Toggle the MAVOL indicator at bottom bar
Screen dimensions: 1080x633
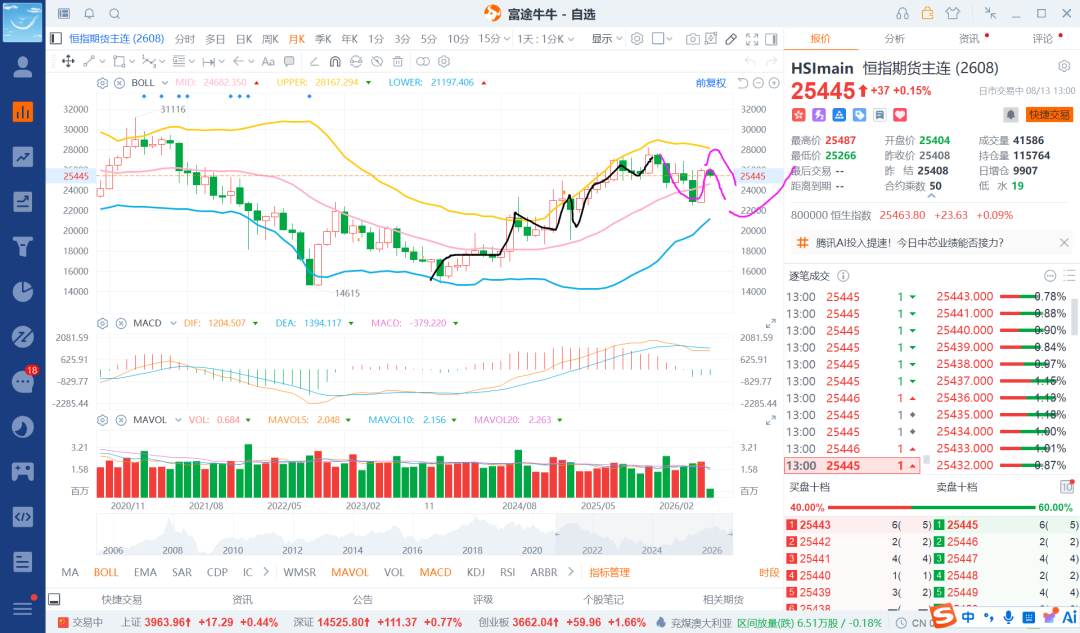[350, 572]
